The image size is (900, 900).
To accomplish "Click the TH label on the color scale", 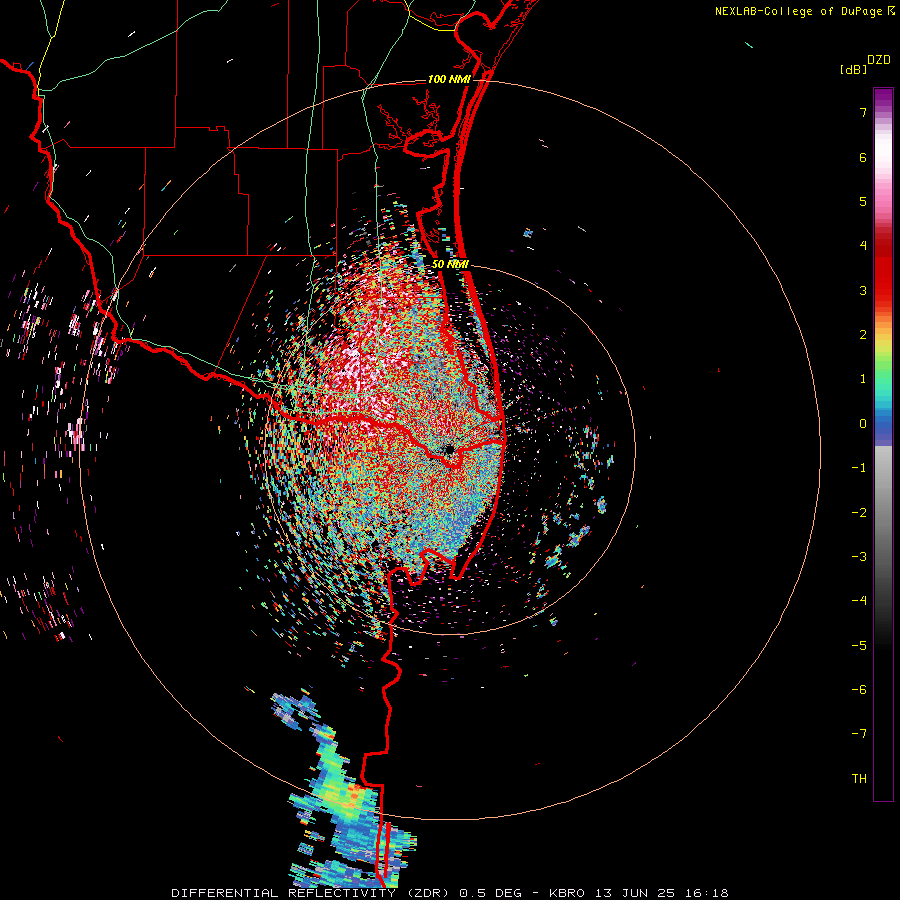I will coord(859,779).
